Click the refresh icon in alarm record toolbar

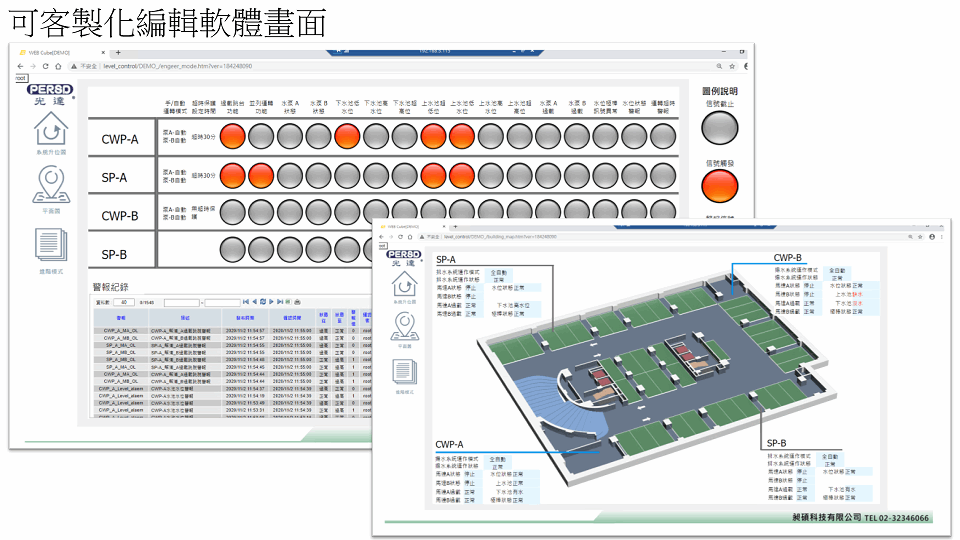pos(262,301)
